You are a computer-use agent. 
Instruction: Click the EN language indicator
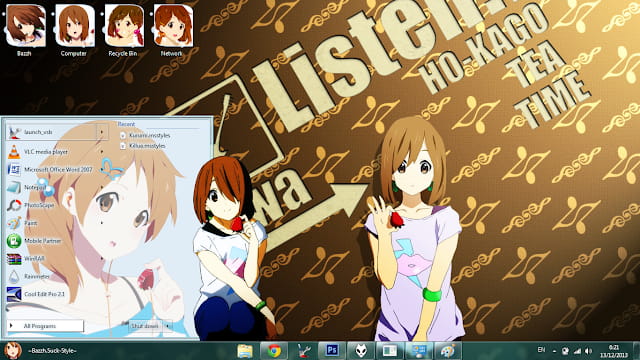(541, 350)
